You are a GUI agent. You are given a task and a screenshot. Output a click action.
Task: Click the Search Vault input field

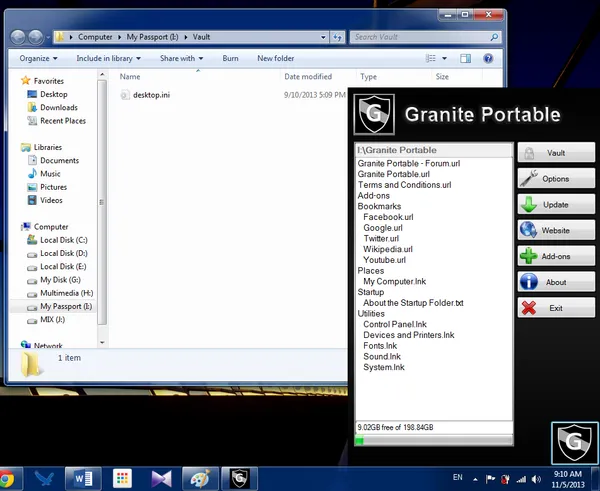click(x=425, y=37)
